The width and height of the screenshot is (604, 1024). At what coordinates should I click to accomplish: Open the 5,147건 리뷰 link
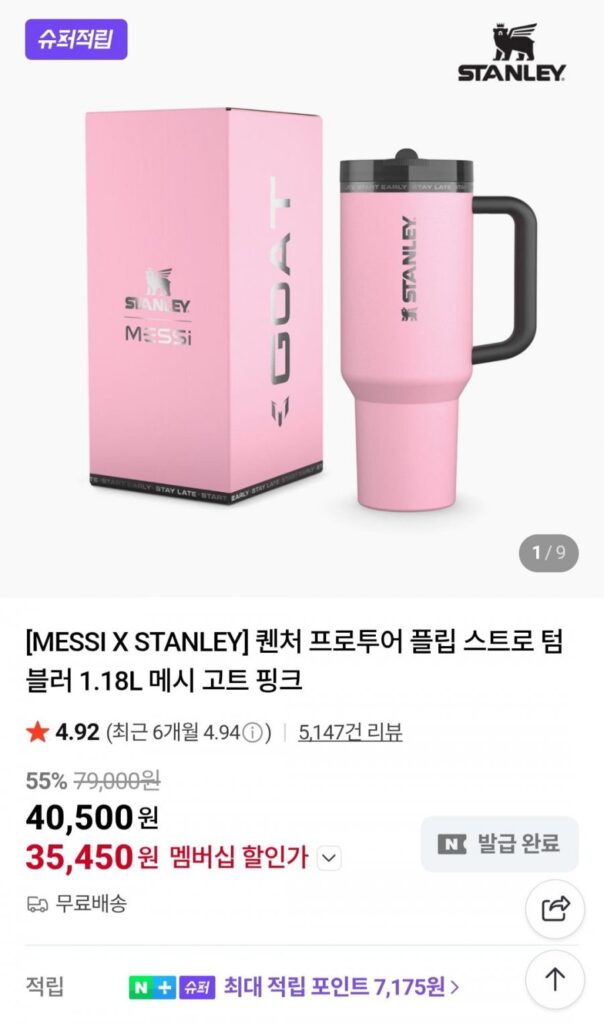(x=350, y=733)
